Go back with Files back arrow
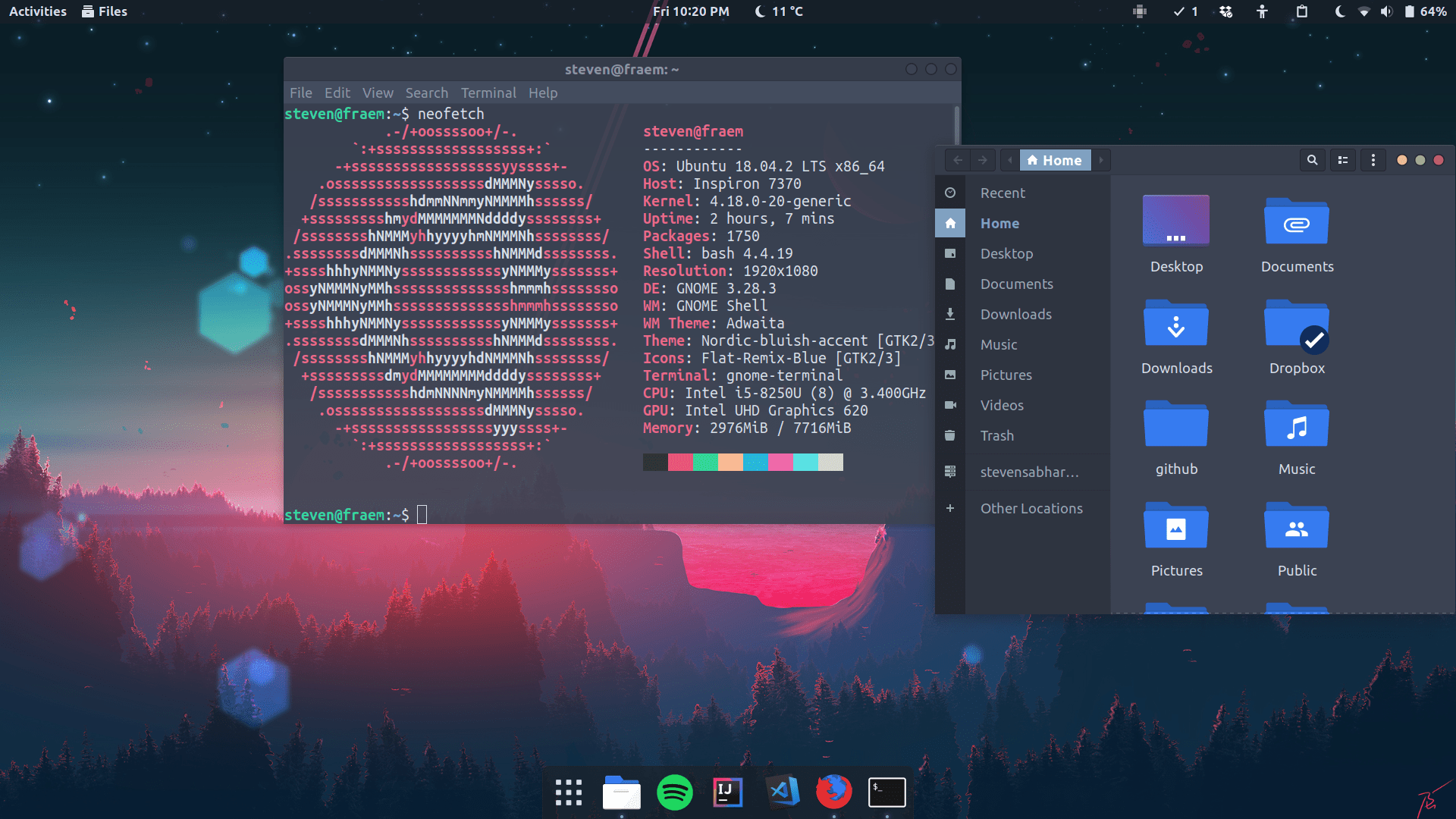Viewport: 1456px width, 819px height. point(958,160)
